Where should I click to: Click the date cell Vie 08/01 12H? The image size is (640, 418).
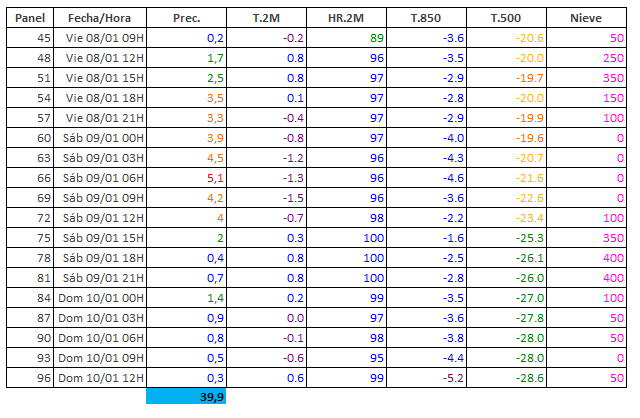[100, 58]
